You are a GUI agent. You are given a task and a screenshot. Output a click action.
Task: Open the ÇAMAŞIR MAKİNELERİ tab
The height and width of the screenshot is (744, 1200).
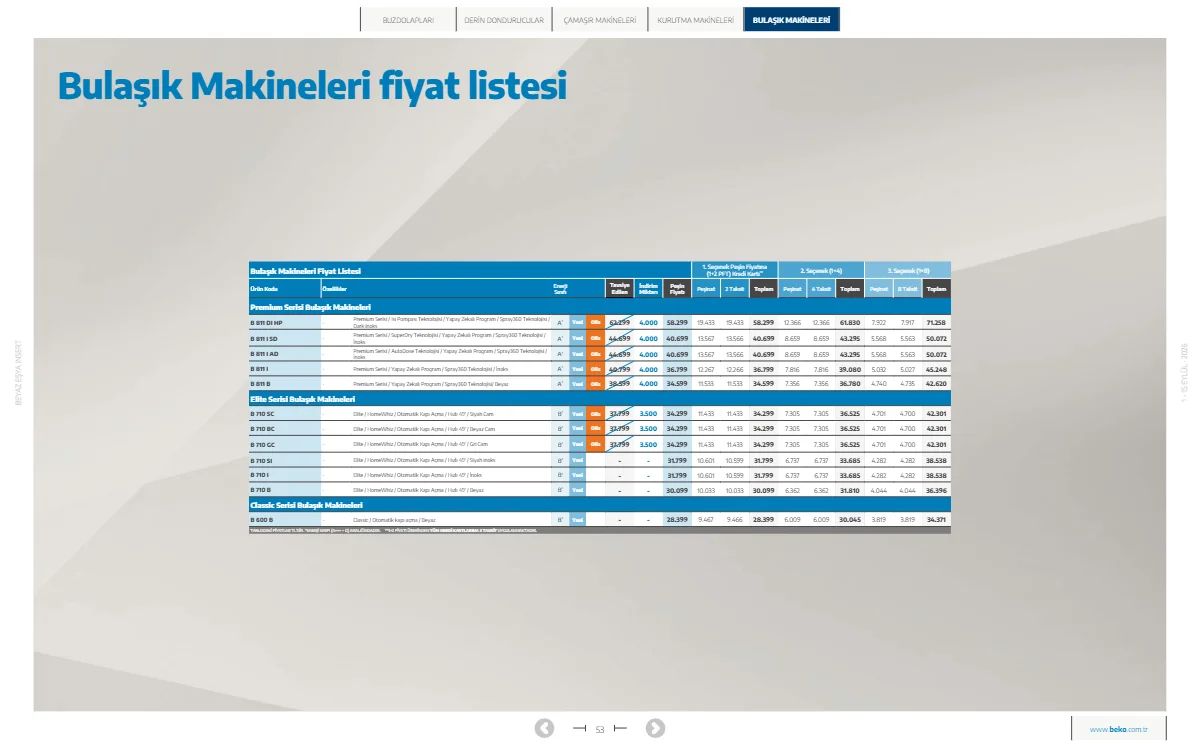[x=600, y=20]
